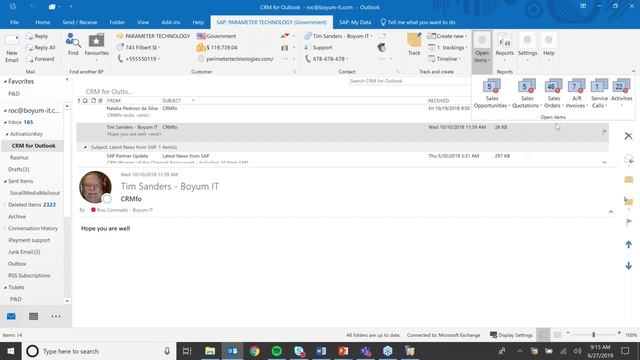Flag the message from the reading pane

(x=629, y=222)
